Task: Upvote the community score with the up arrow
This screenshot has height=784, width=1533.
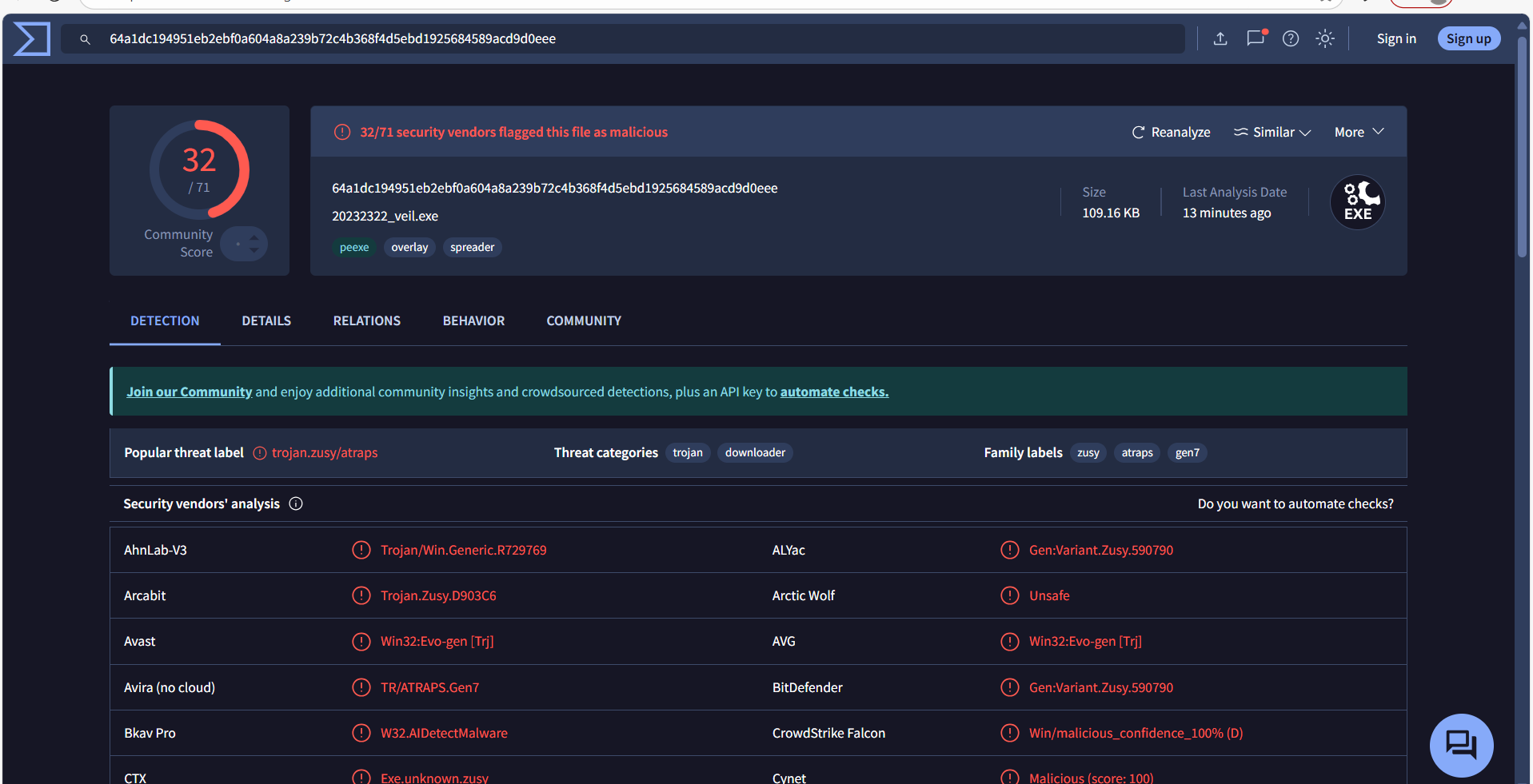Action: (x=254, y=237)
